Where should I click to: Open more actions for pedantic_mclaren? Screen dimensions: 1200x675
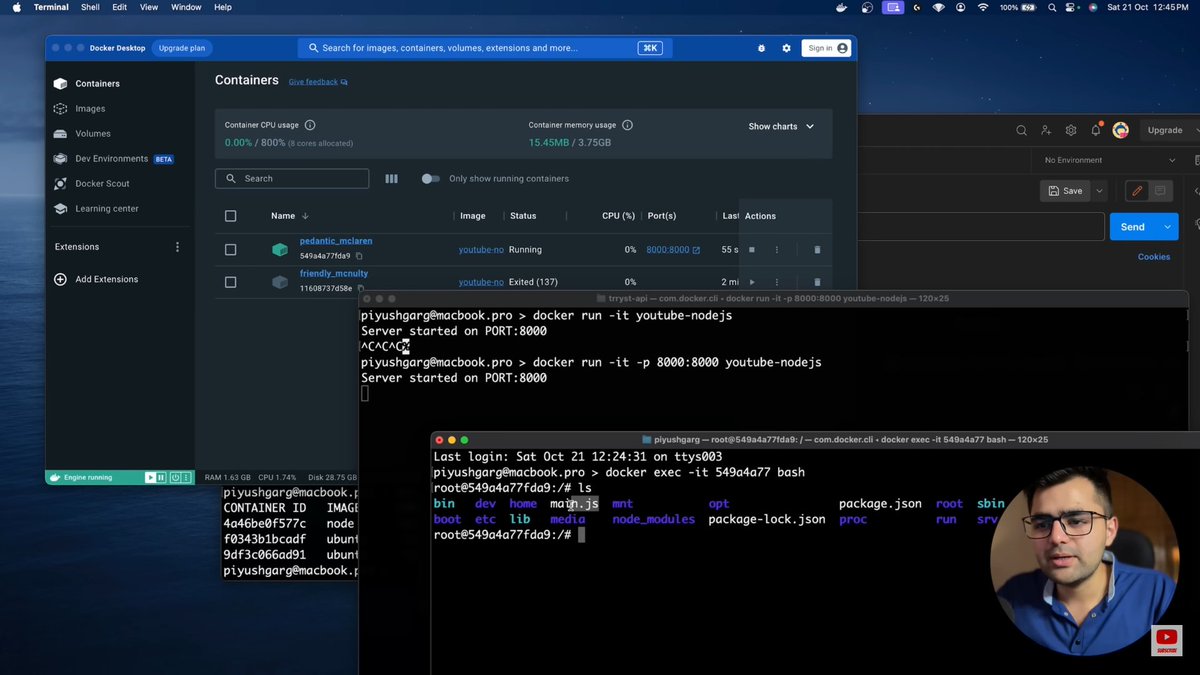[x=776, y=250]
